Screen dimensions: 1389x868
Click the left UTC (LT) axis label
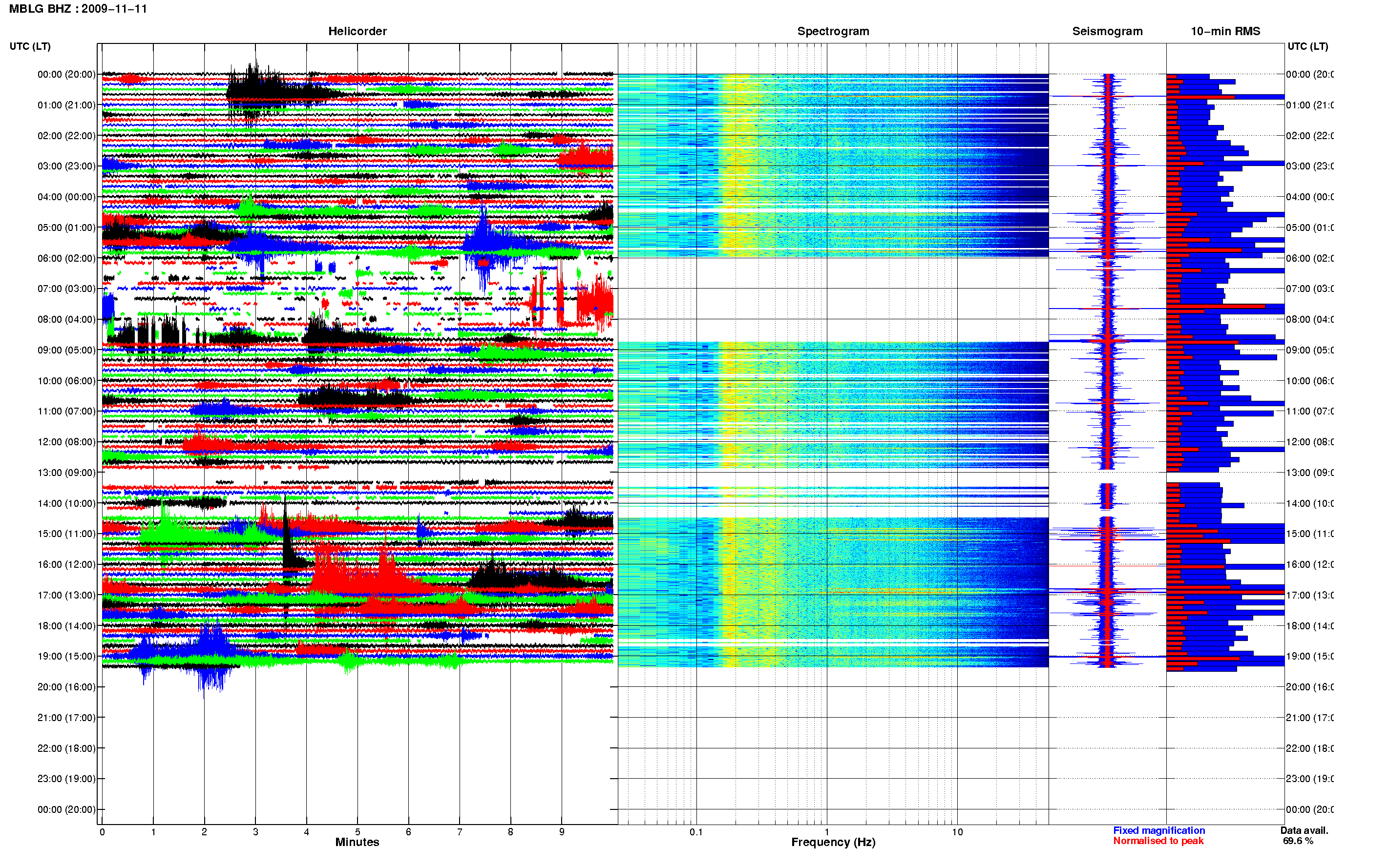point(30,46)
